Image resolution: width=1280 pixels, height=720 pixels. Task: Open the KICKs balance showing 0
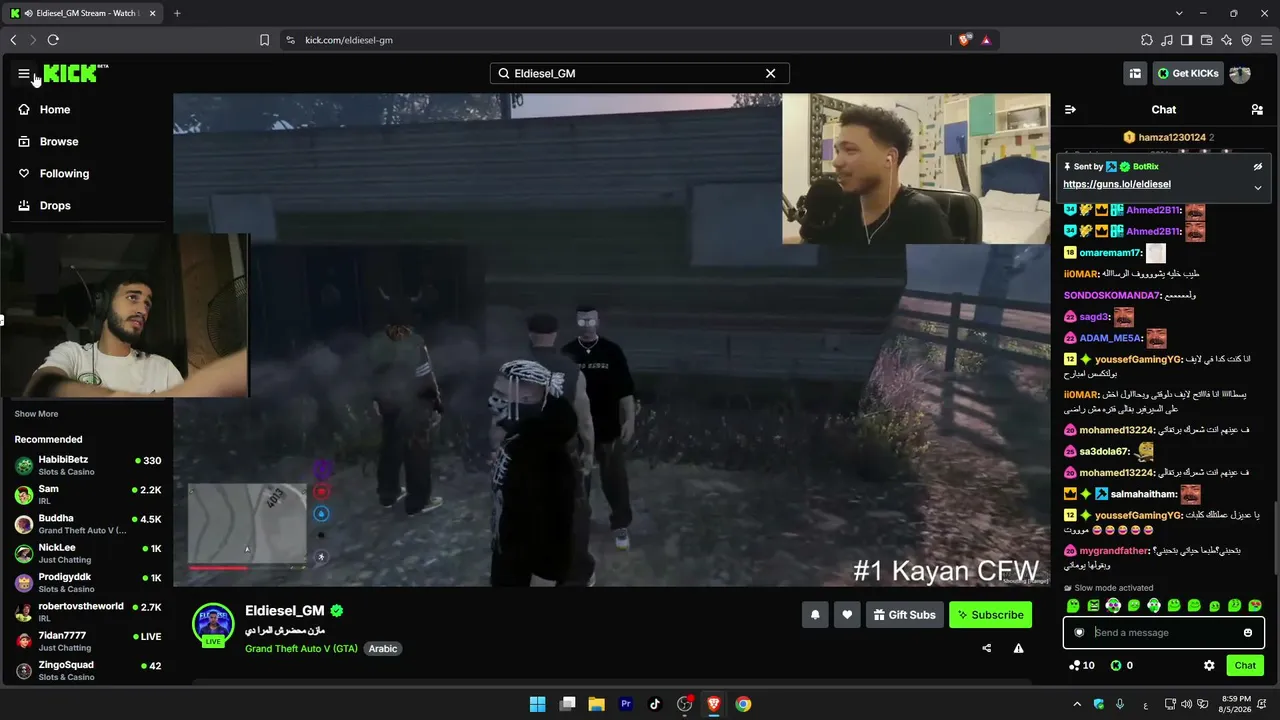pos(1121,665)
